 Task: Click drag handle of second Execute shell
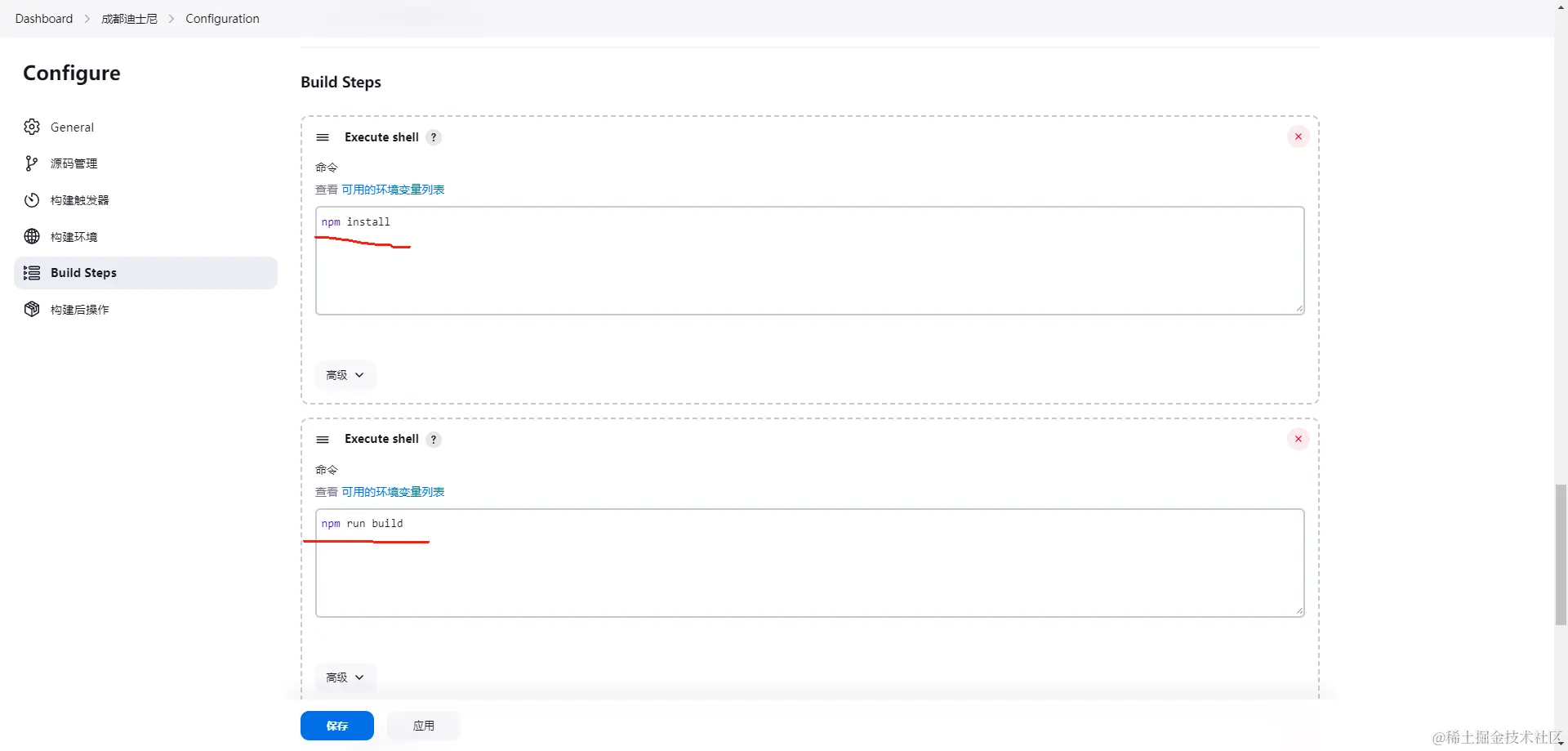click(x=323, y=440)
